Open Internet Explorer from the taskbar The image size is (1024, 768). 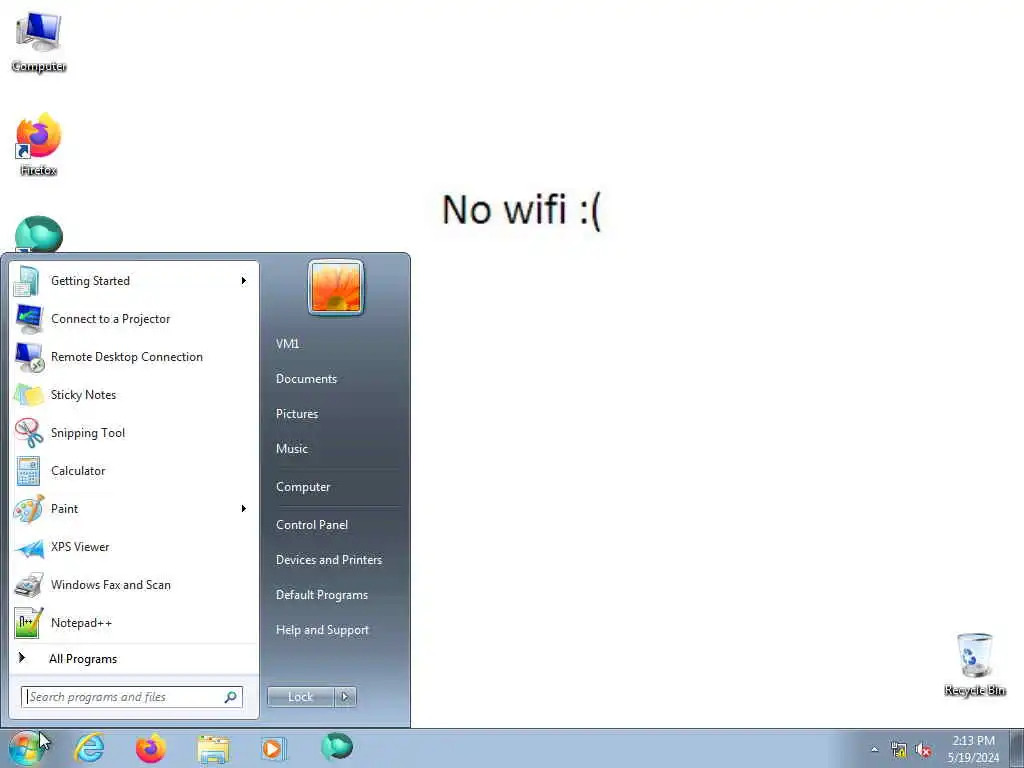pyautogui.click(x=89, y=748)
